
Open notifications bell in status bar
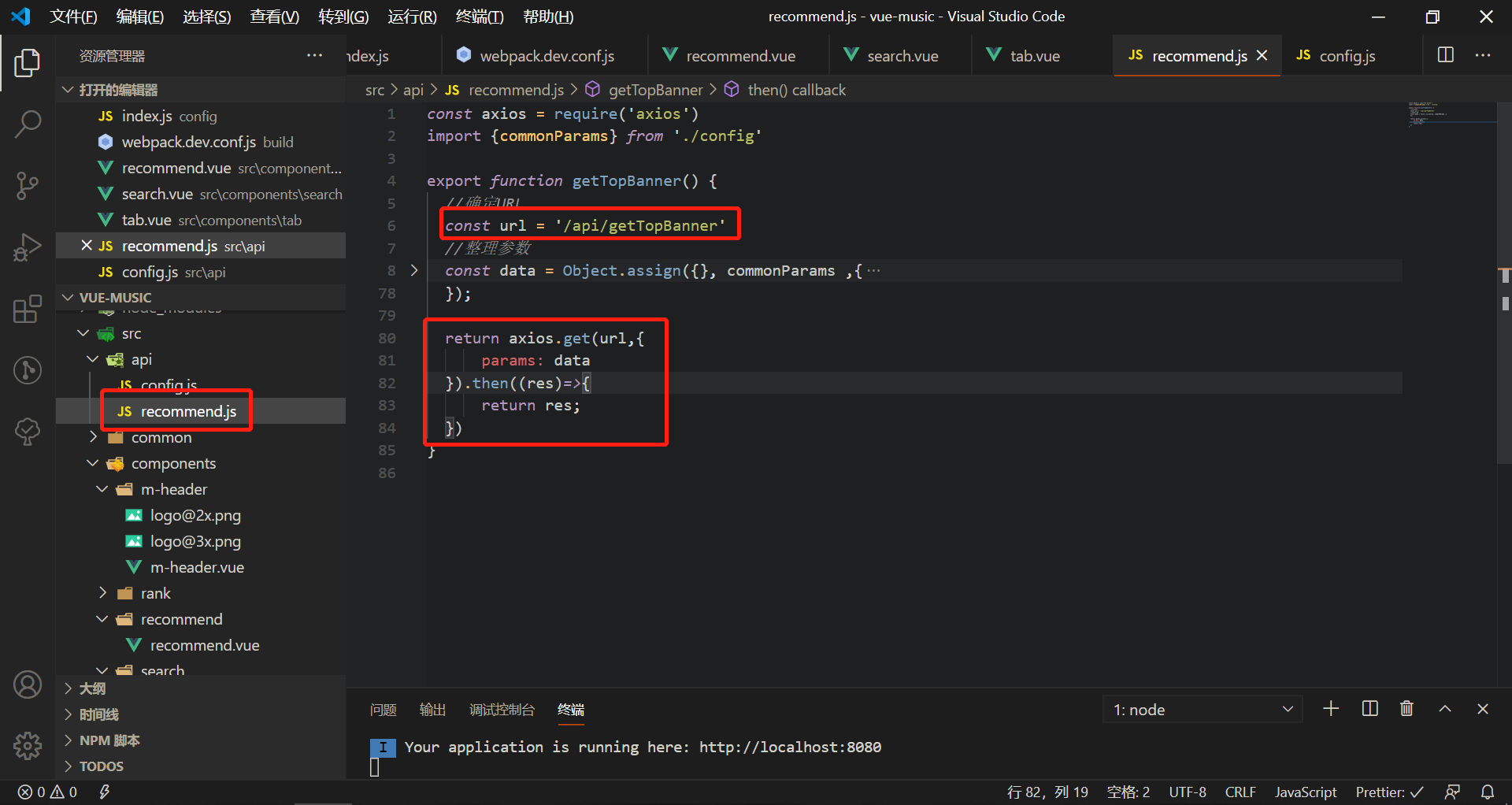pyautogui.click(x=1488, y=792)
